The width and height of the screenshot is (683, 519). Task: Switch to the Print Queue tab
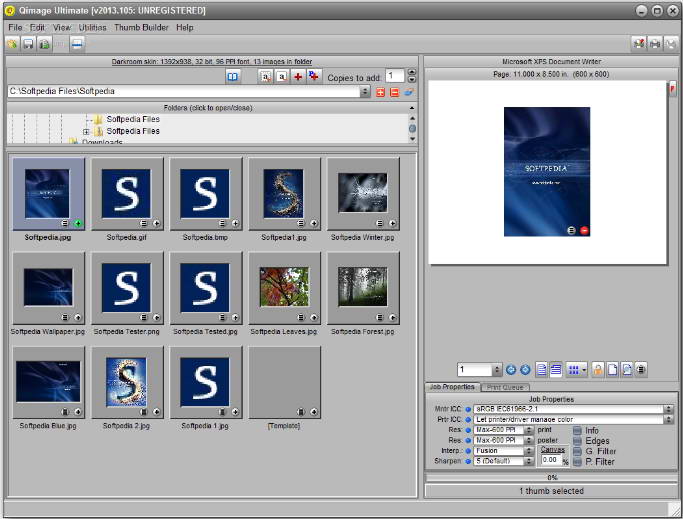coord(505,387)
